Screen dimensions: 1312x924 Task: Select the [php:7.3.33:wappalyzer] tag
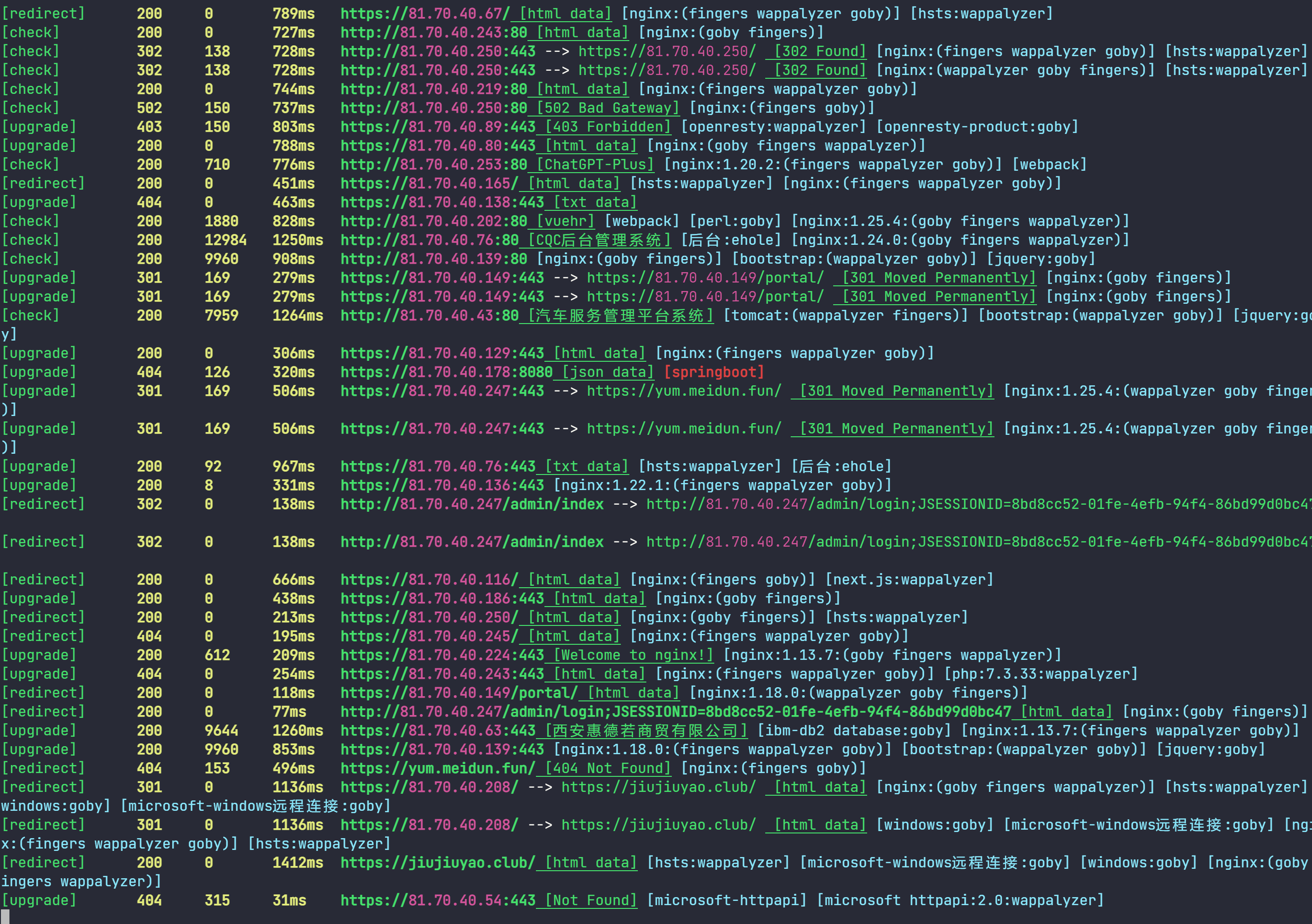pyautogui.click(x=1041, y=673)
